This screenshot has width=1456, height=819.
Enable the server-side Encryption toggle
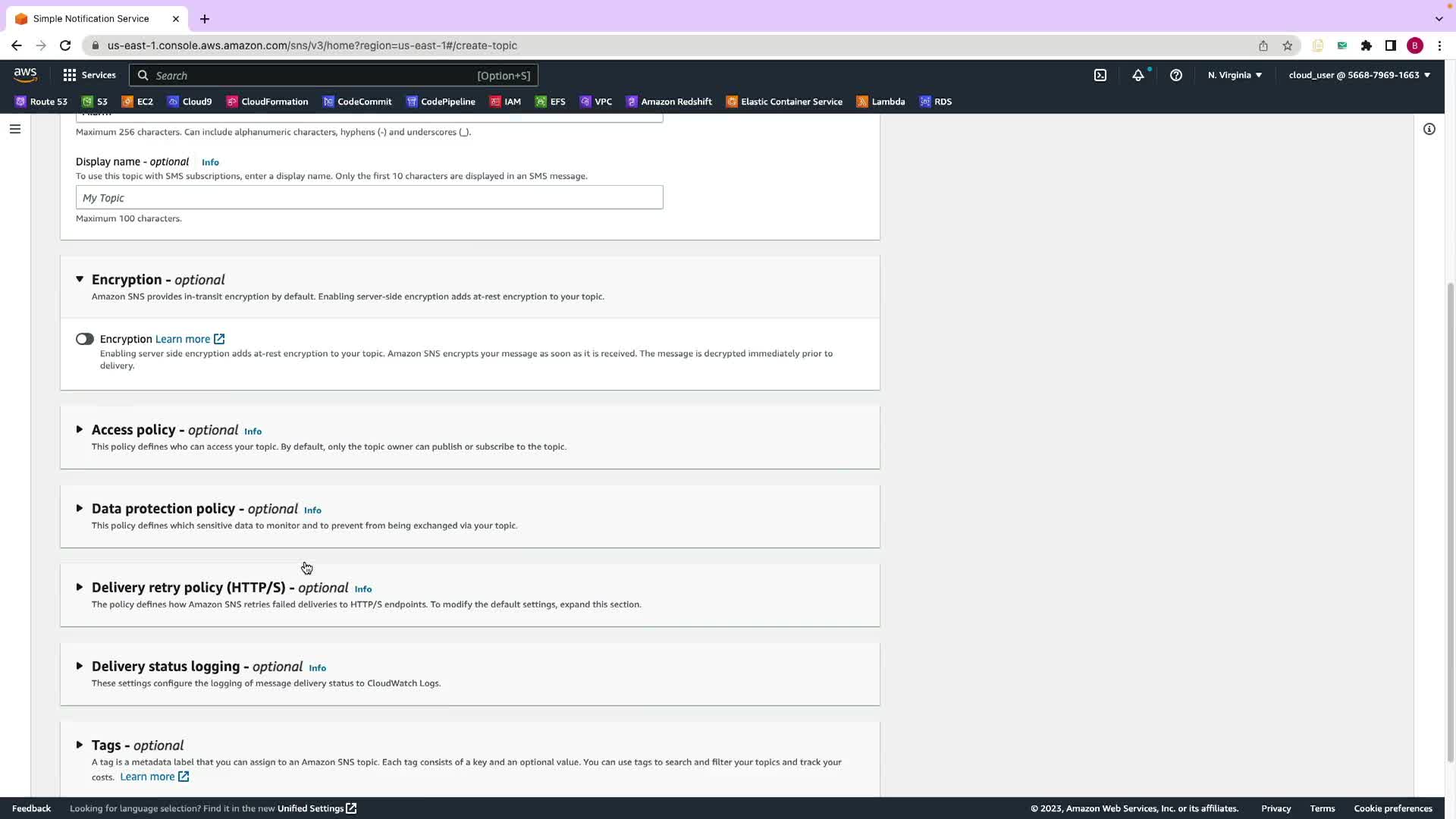coord(84,339)
